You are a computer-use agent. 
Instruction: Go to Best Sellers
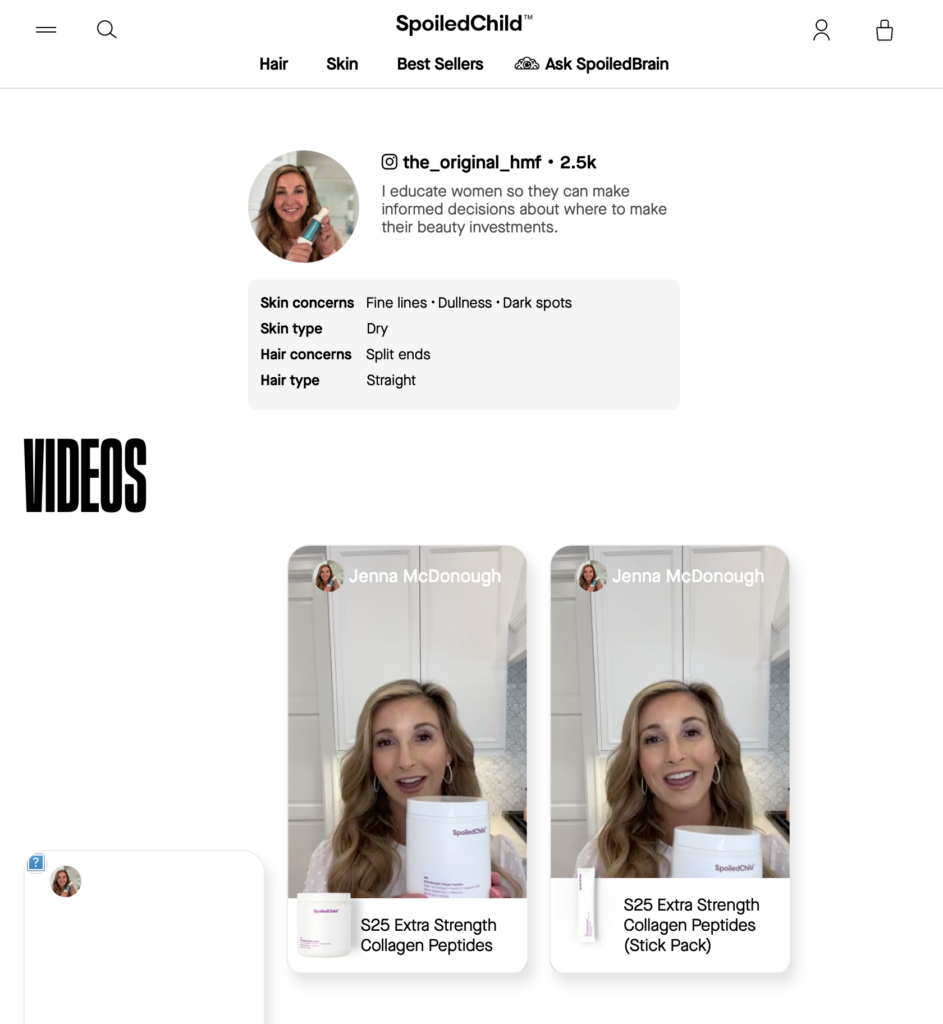pyautogui.click(x=440, y=64)
